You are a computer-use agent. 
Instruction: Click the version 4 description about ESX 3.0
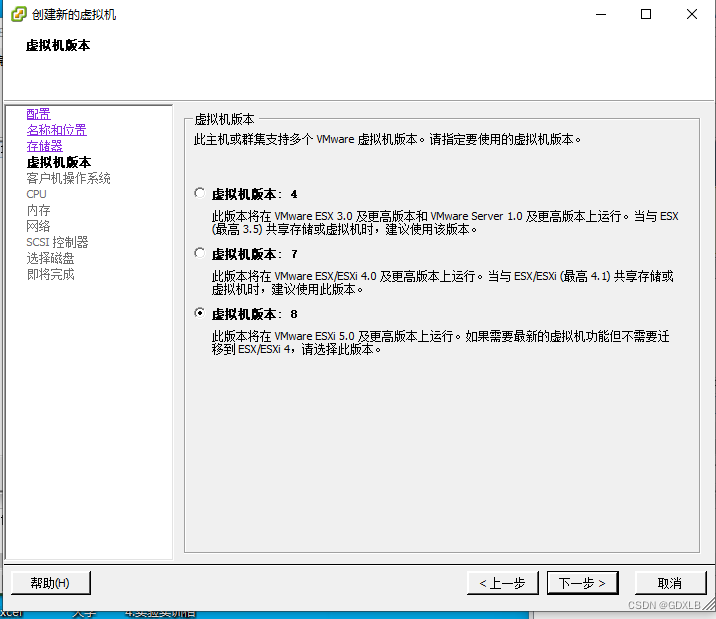point(445,222)
